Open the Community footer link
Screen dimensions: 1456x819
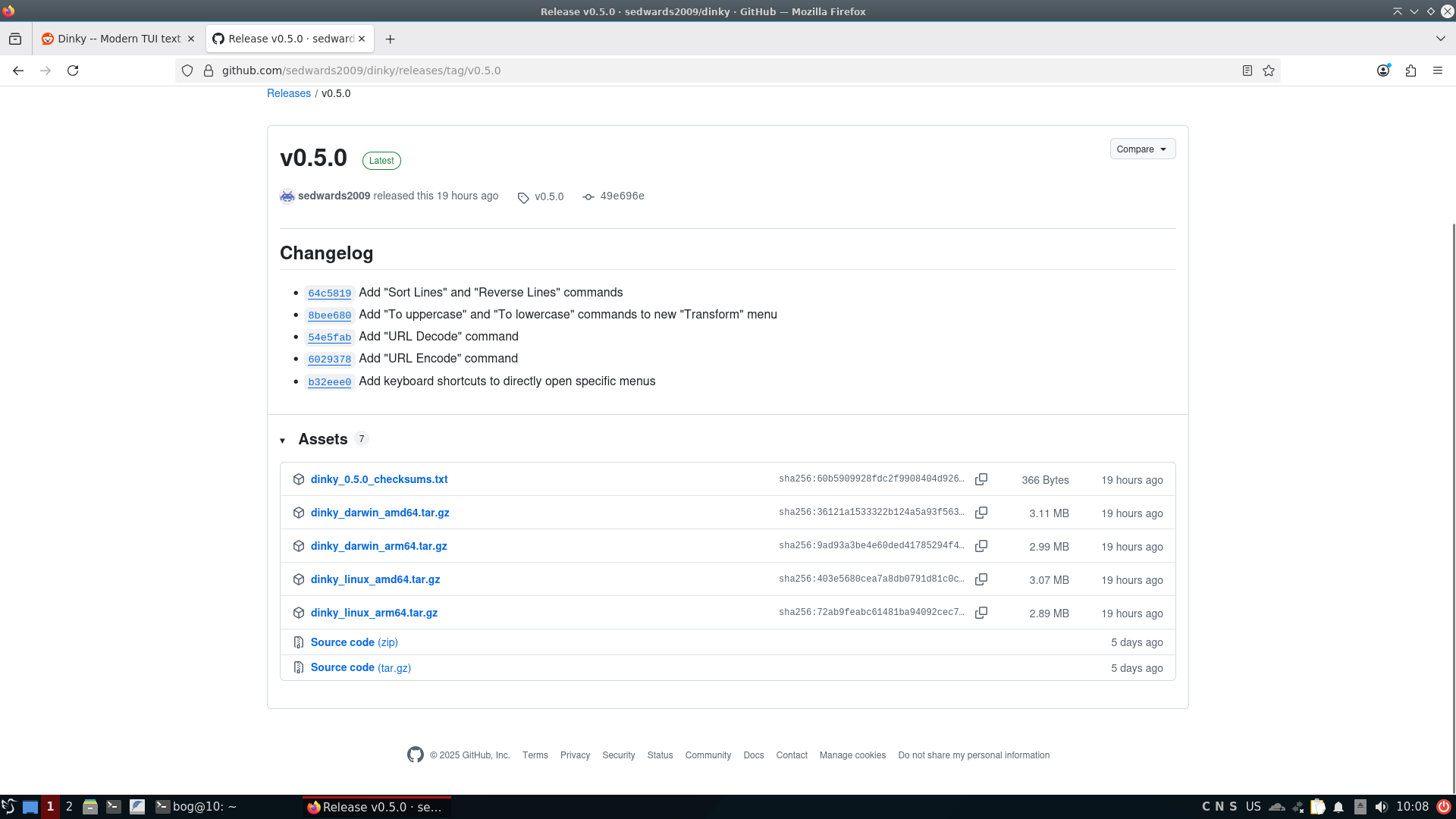pyautogui.click(x=708, y=755)
